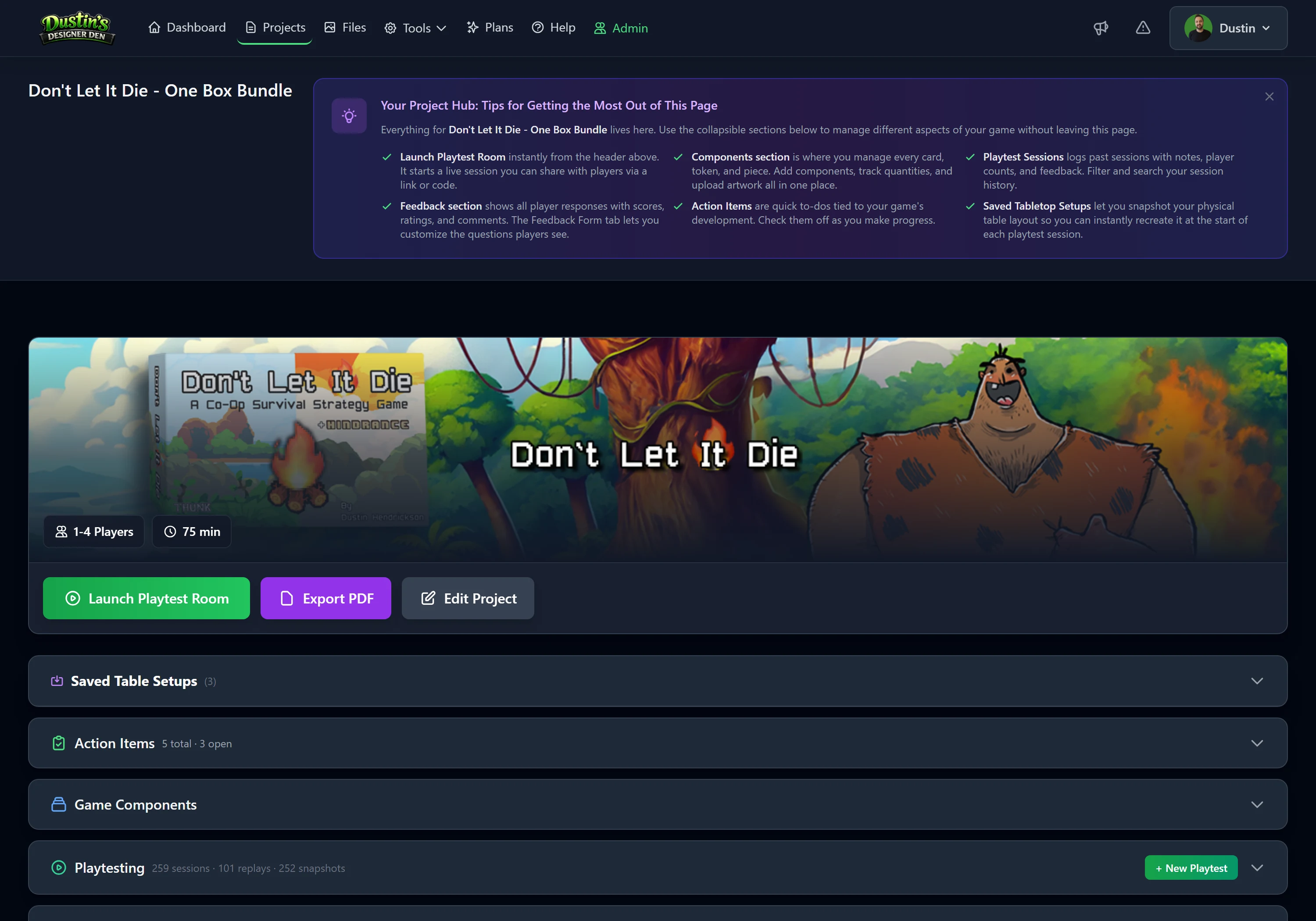The image size is (1316, 921).
Task: Open the Dustin user account menu
Action: [1228, 28]
